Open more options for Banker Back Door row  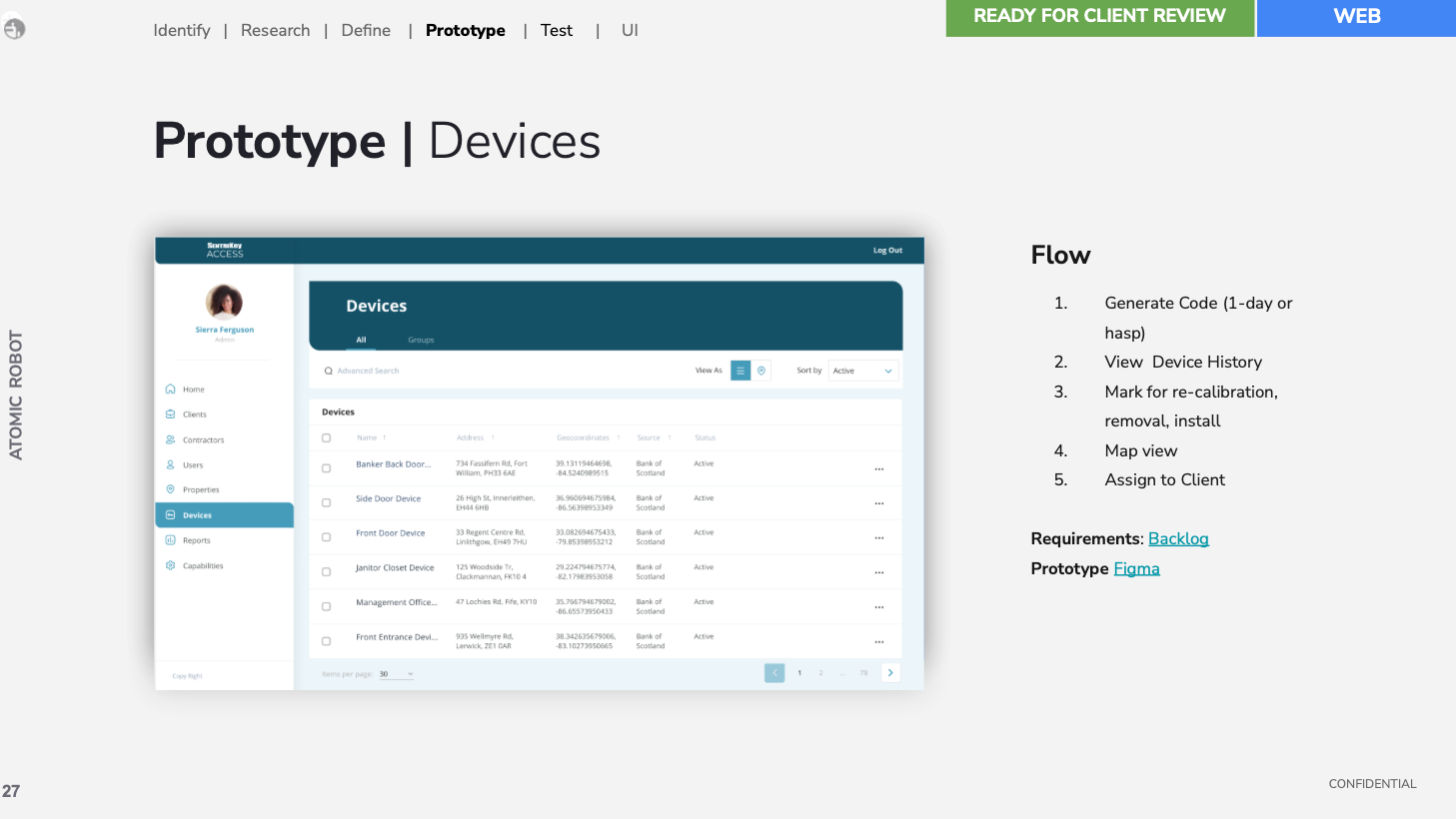pyautogui.click(x=879, y=469)
